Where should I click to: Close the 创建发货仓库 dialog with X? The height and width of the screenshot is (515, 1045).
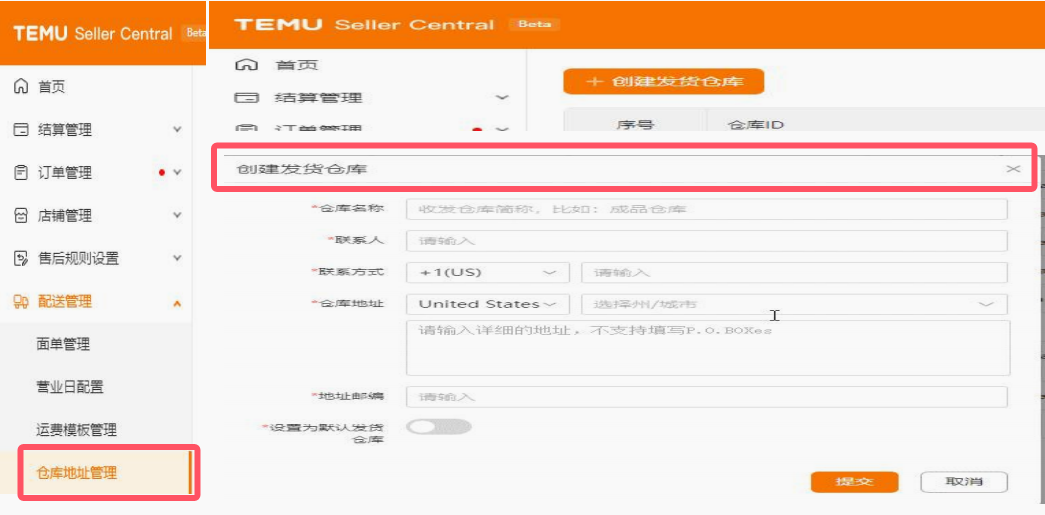tap(1013, 169)
